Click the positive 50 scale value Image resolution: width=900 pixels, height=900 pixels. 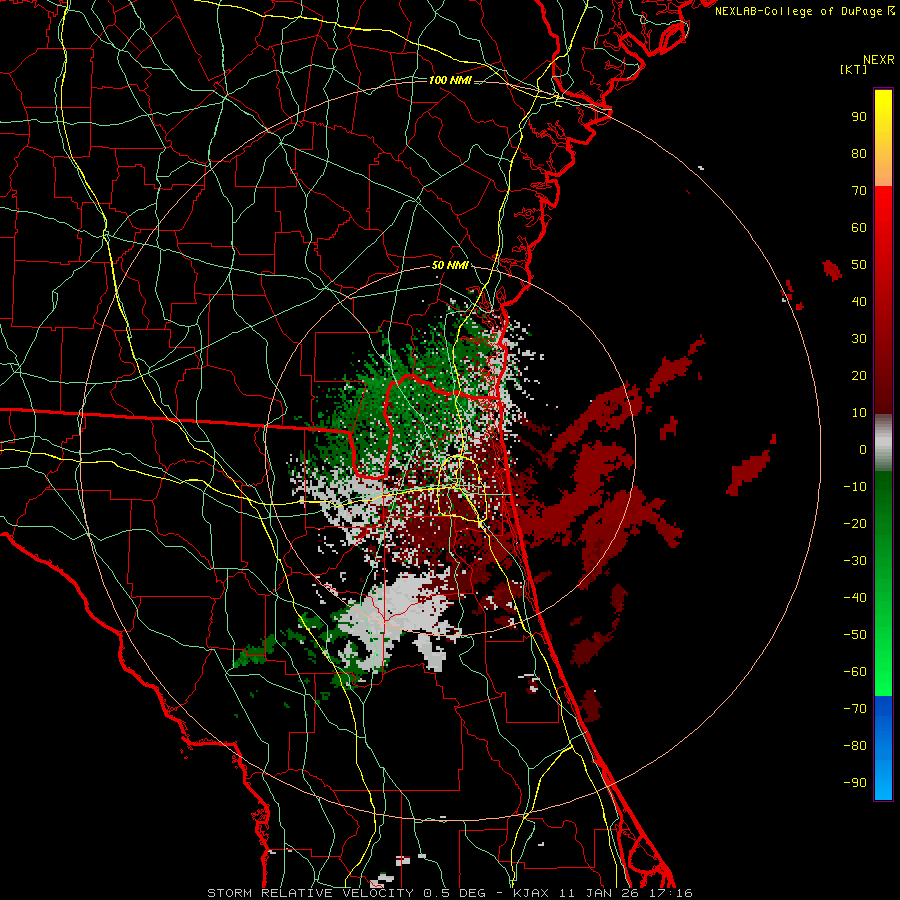859,265
